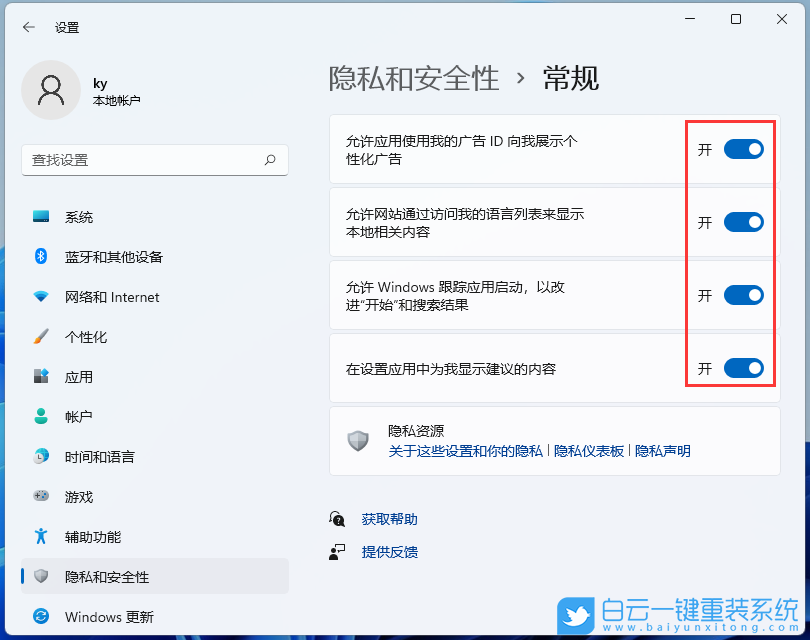Open the 系统 (System) settings section

pyautogui.click(x=80, y=217)
